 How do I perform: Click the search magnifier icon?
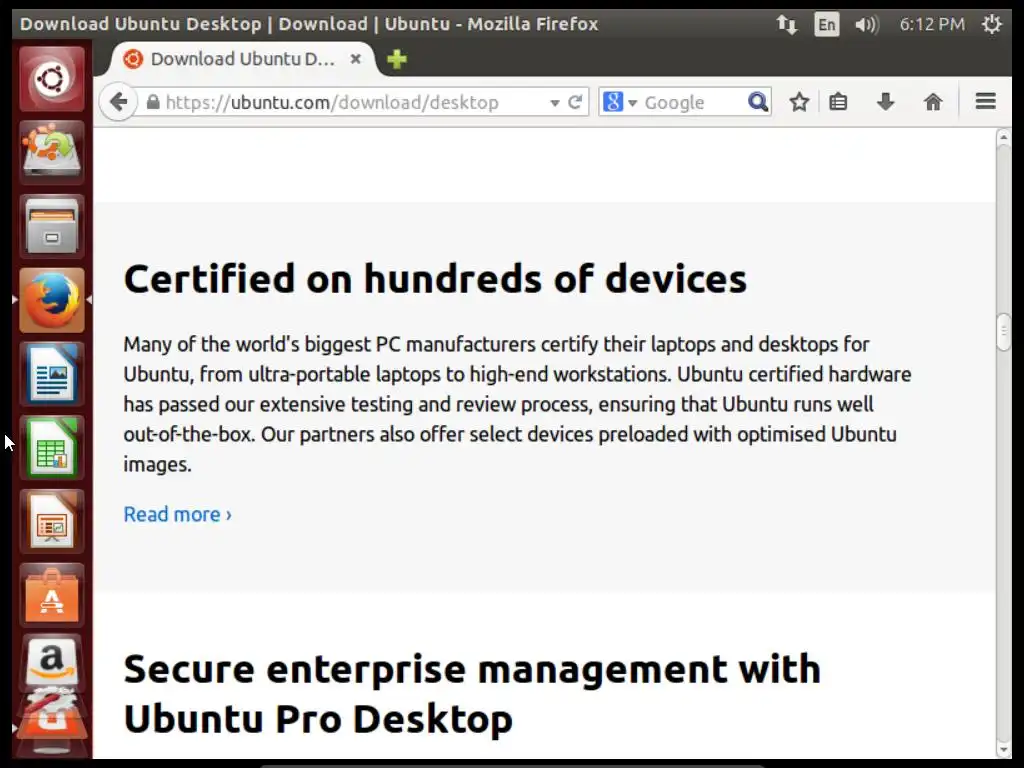[758, 102]
